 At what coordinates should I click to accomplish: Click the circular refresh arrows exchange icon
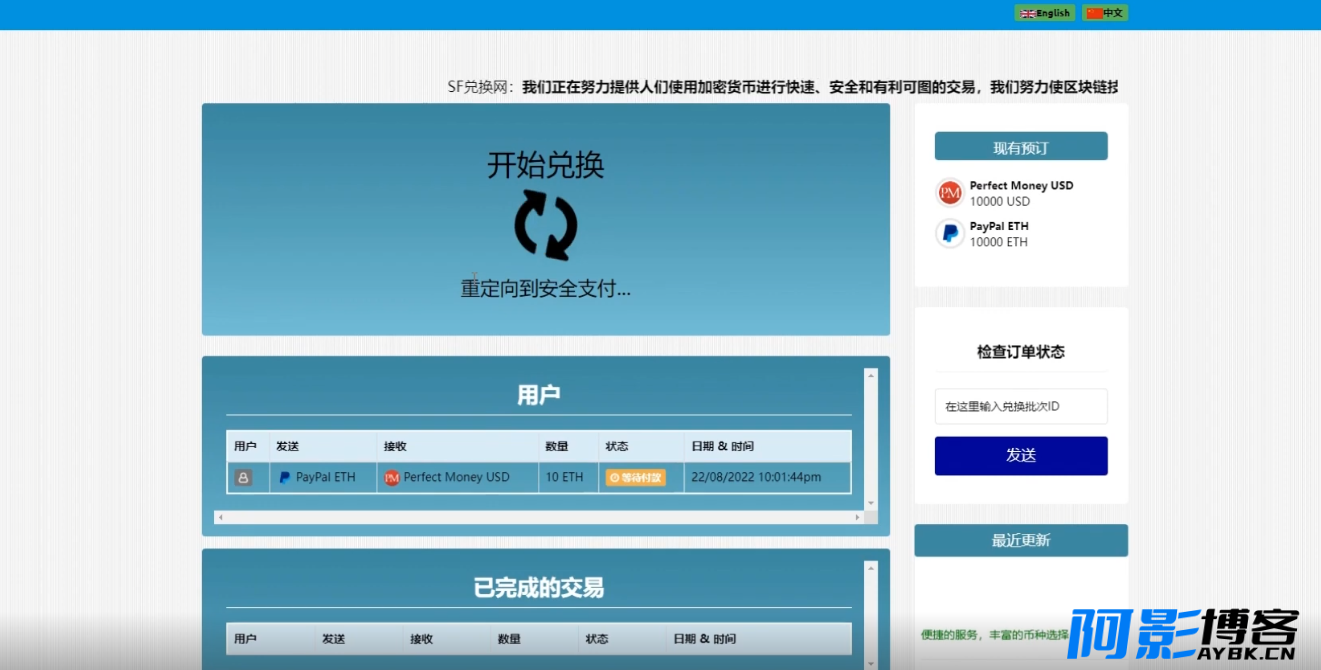point(546,225)
